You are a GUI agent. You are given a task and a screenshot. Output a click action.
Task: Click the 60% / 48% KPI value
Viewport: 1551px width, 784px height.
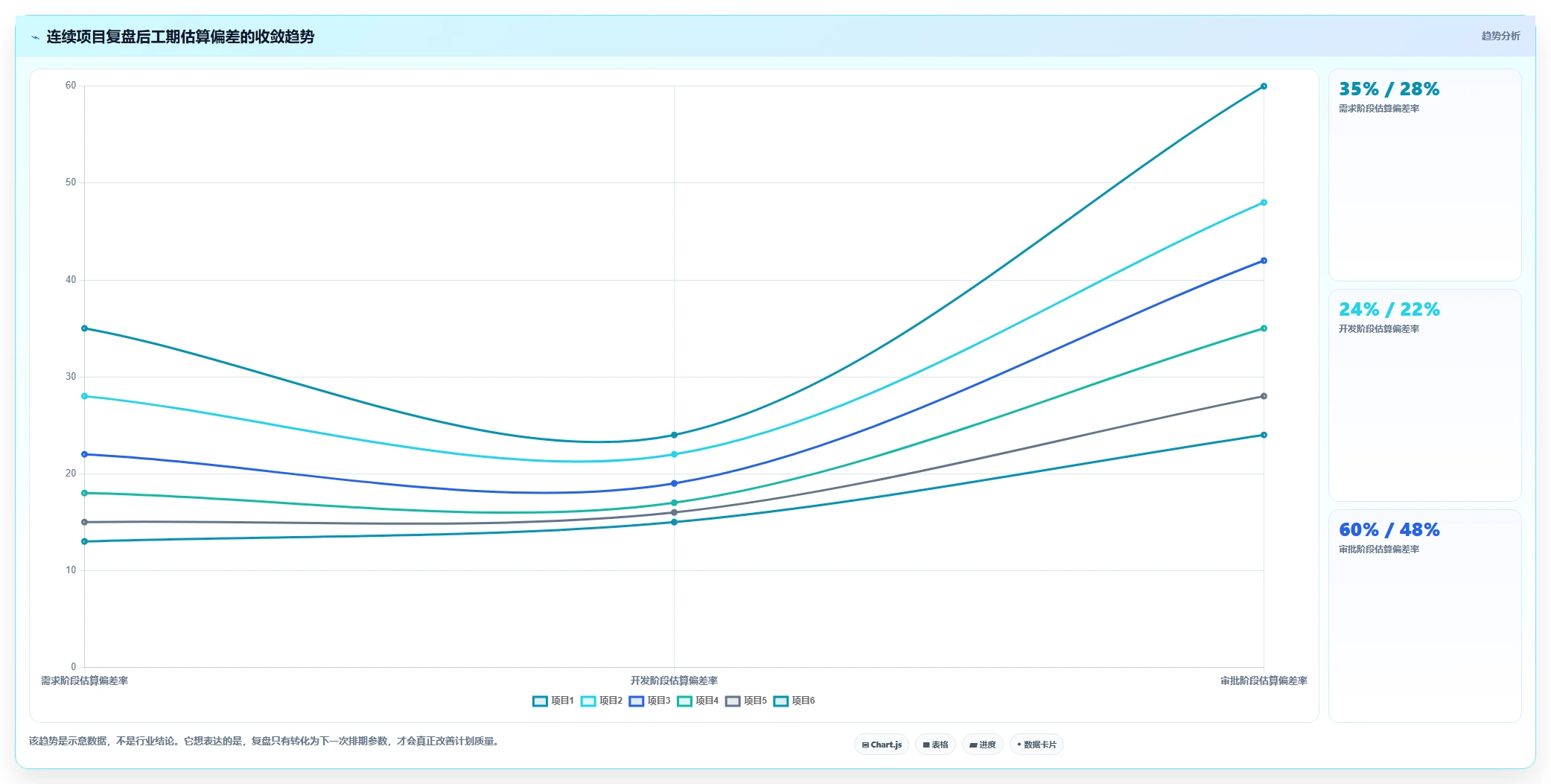(1389, 530)
